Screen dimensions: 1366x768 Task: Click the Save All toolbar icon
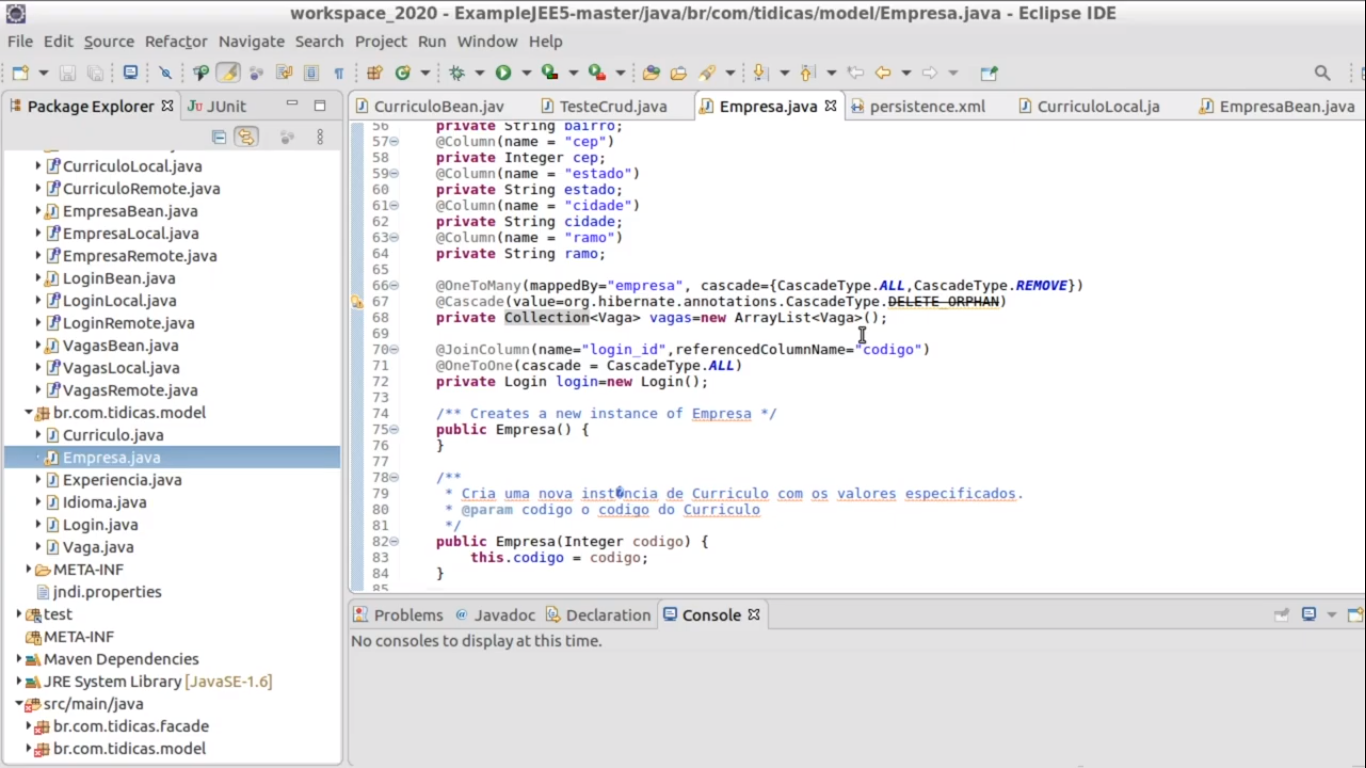(95, 73)
